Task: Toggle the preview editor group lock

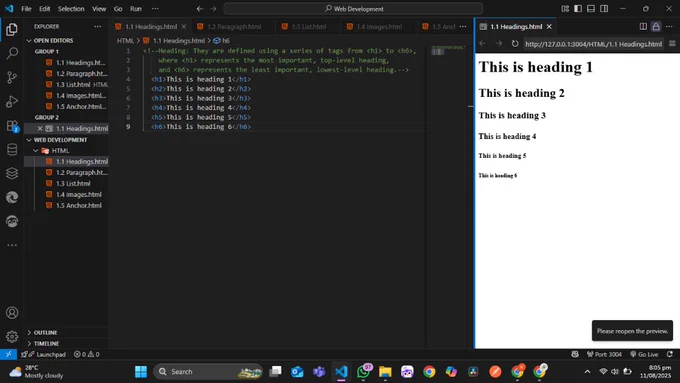Action: (656, 26)
